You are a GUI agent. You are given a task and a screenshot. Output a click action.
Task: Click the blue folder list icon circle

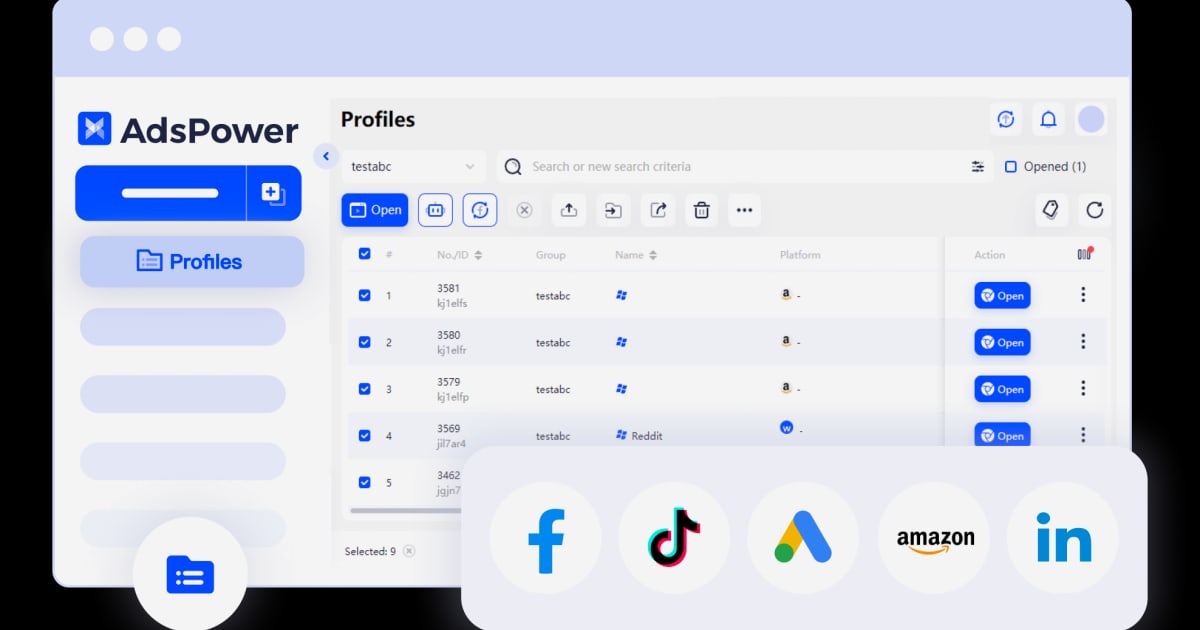click(x=190, y=574)
